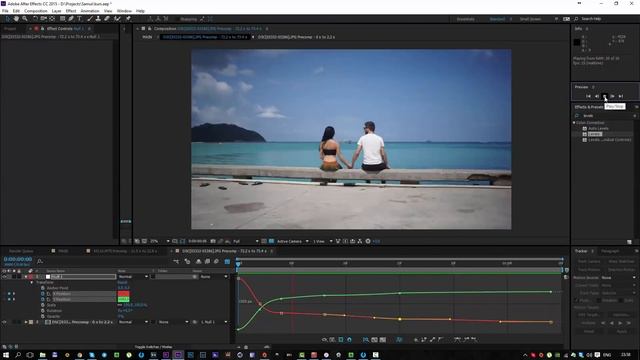Click the Easy Ease Out graph icon
This screenshot has height=360, width=640.
click(474, 340)
